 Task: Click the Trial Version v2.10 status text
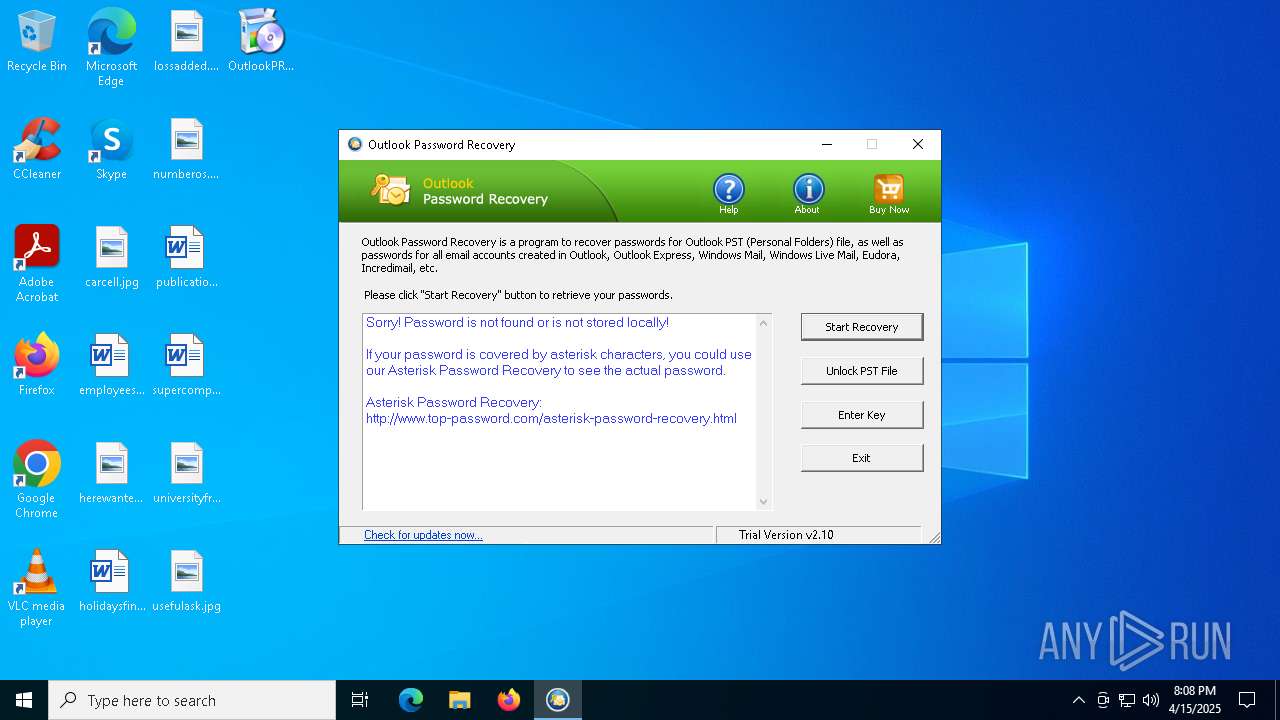pos(786,535)
